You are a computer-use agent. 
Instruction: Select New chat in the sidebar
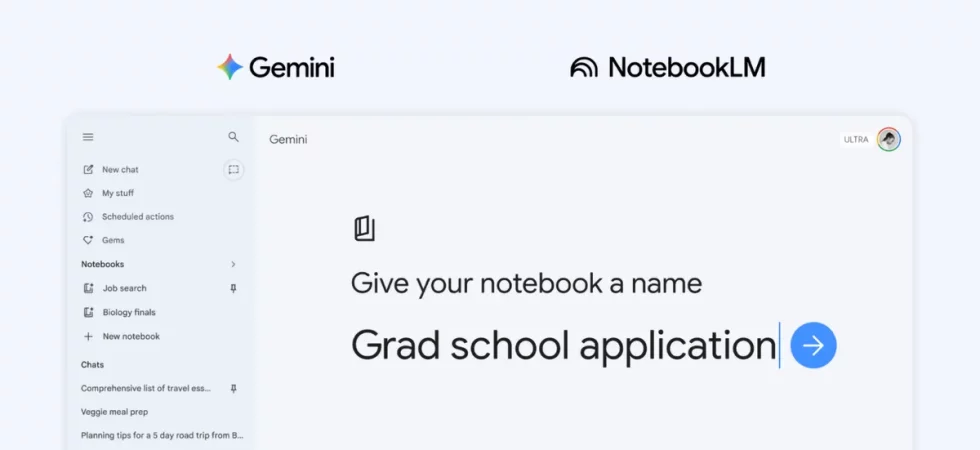(120, 170)
